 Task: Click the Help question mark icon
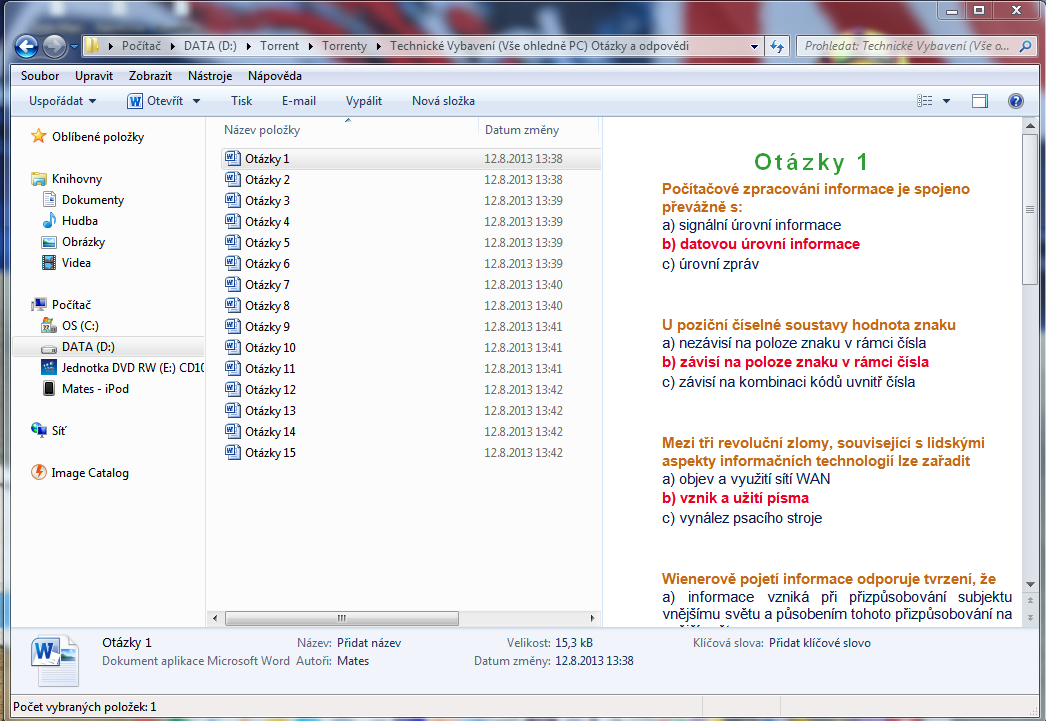click(x=1016, y=101)
